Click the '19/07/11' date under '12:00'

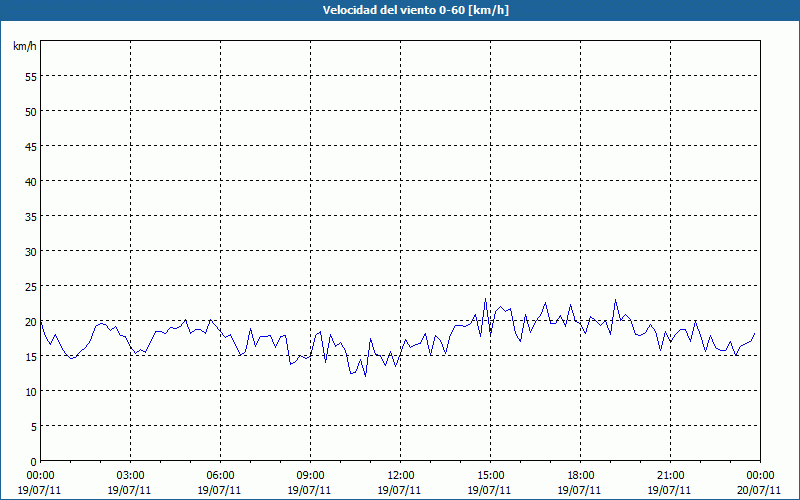pos(400,490)
